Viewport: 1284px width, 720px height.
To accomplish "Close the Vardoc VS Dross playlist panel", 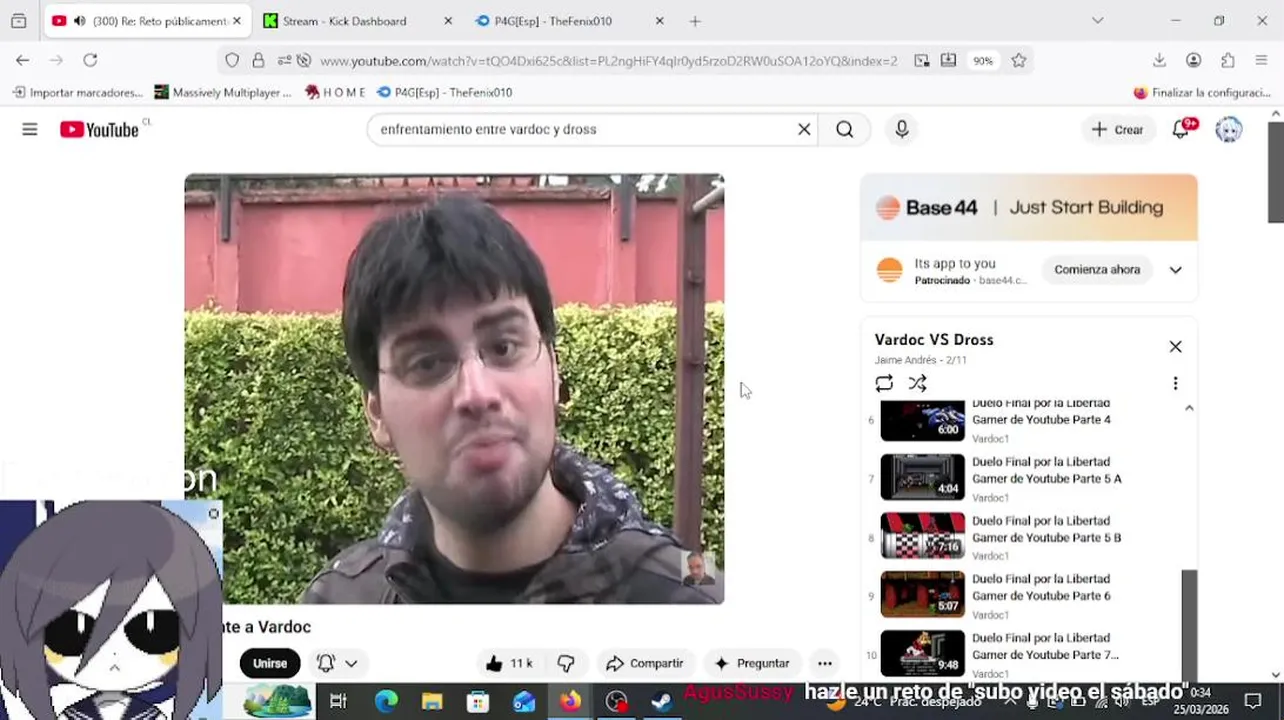I will coord(1176,347).
